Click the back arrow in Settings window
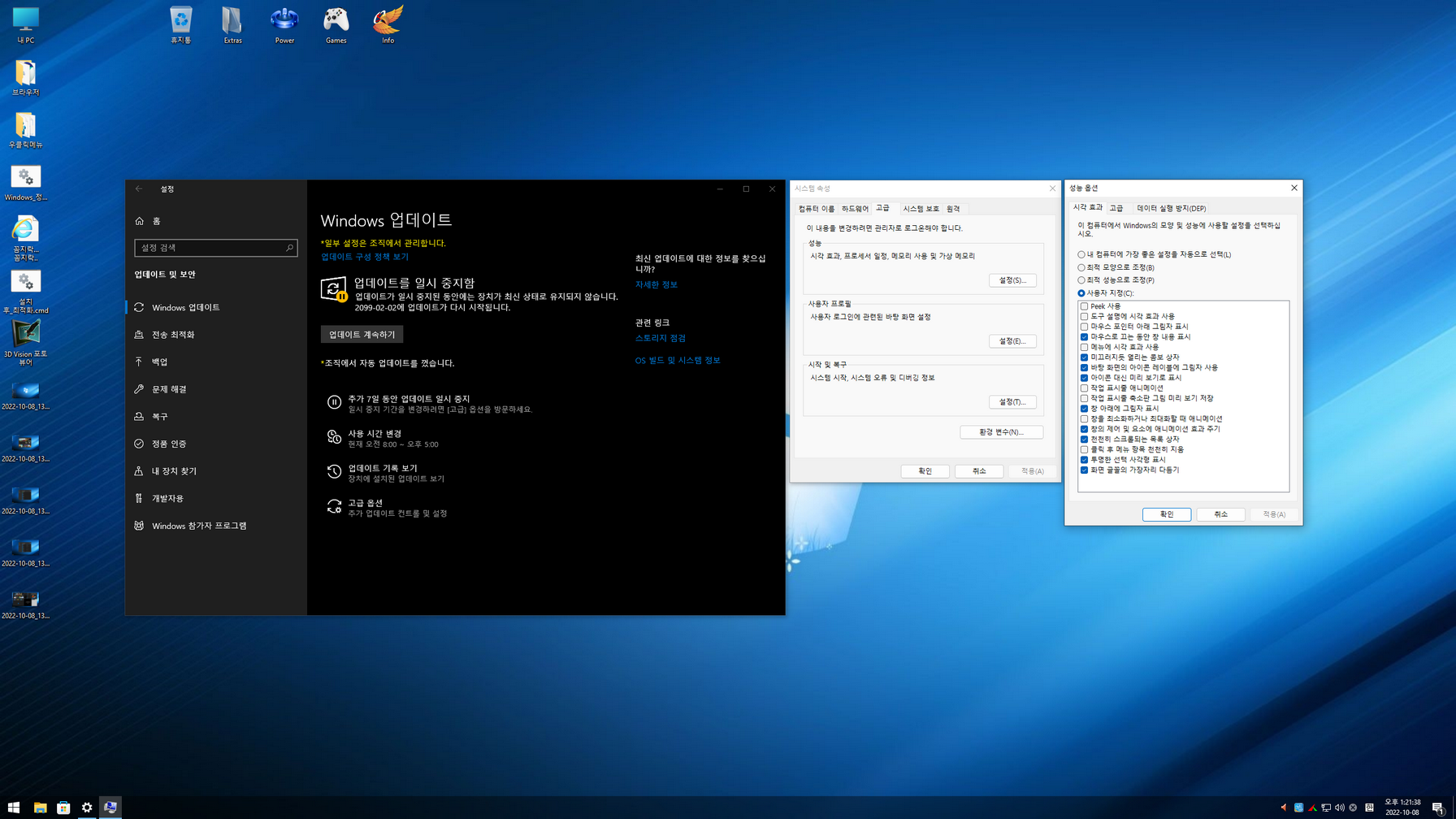 click(x=139, y=188)
